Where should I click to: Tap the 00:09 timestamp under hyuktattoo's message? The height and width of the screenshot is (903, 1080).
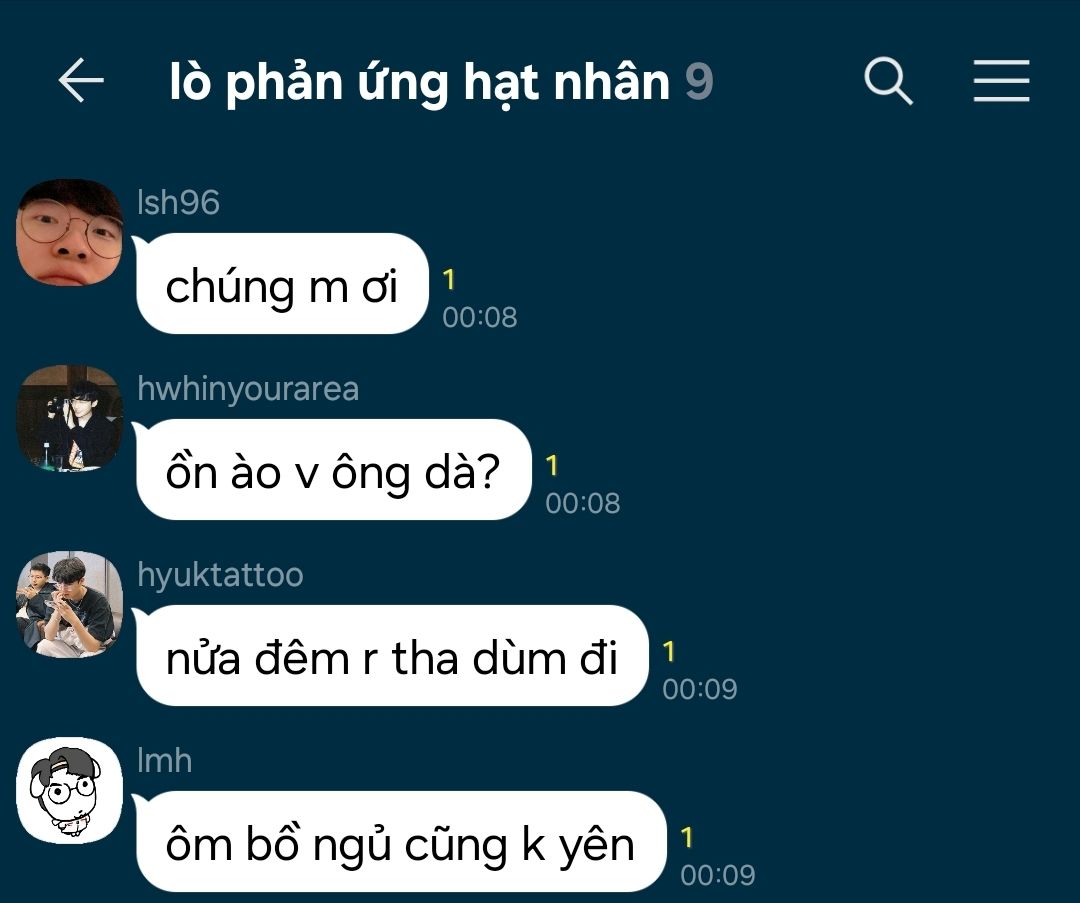700,689
